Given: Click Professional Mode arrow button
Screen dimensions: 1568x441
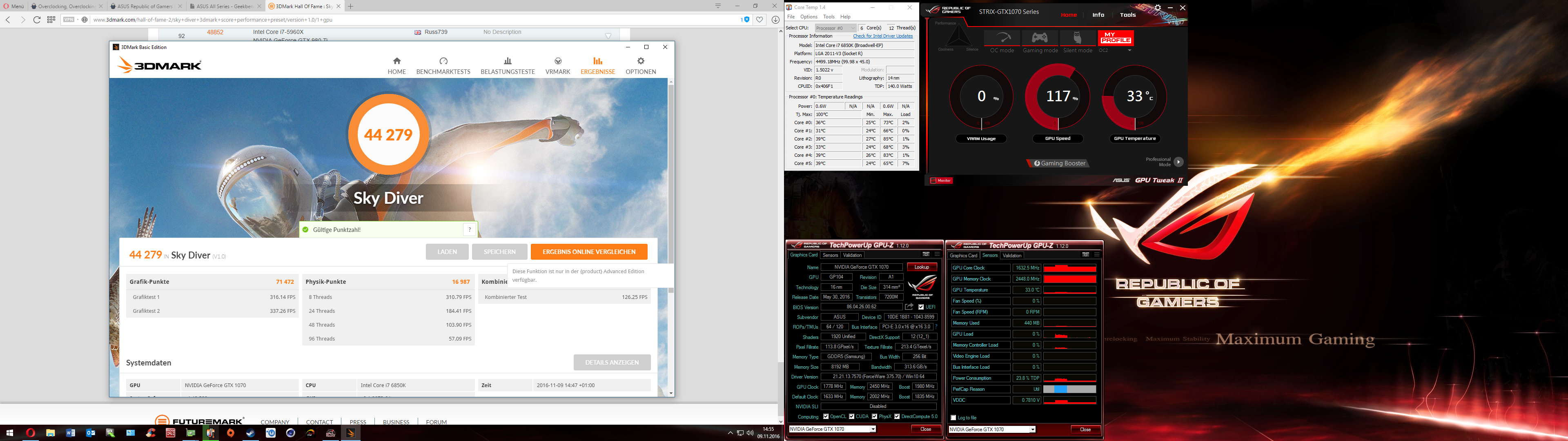Looking at the screenshot, I should pyautogui.click(x=1178, y=162).
